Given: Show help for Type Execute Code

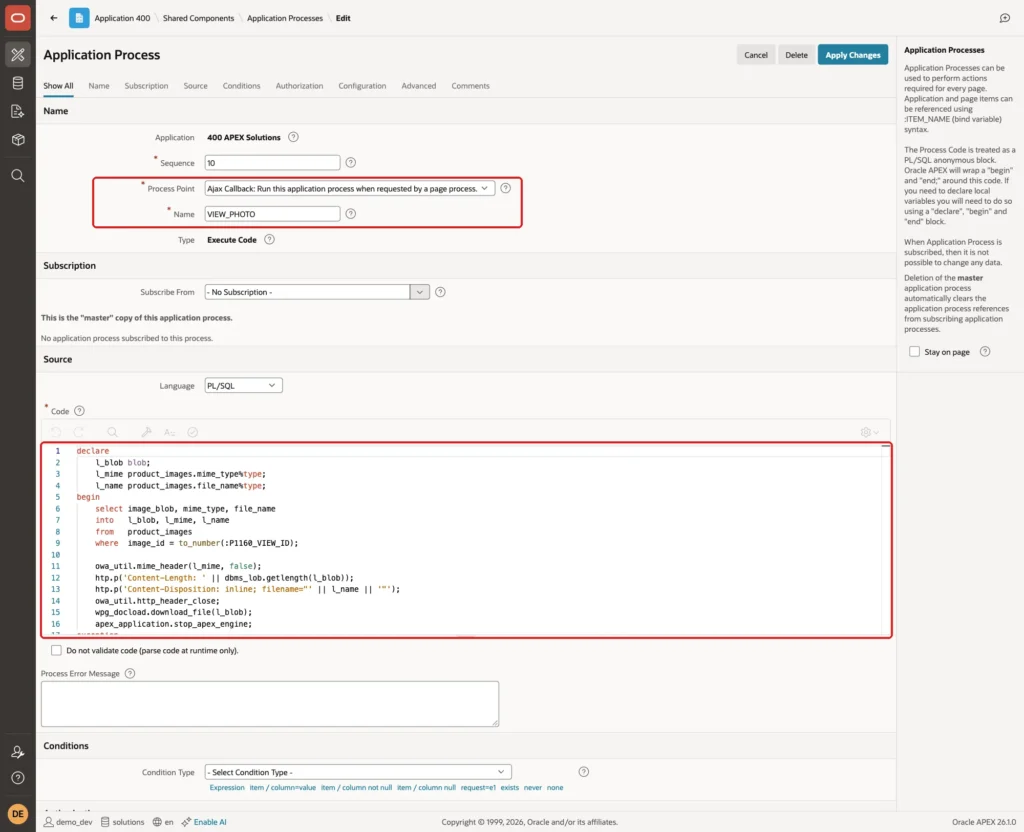Looking at the screenshot, I should 269,240.
